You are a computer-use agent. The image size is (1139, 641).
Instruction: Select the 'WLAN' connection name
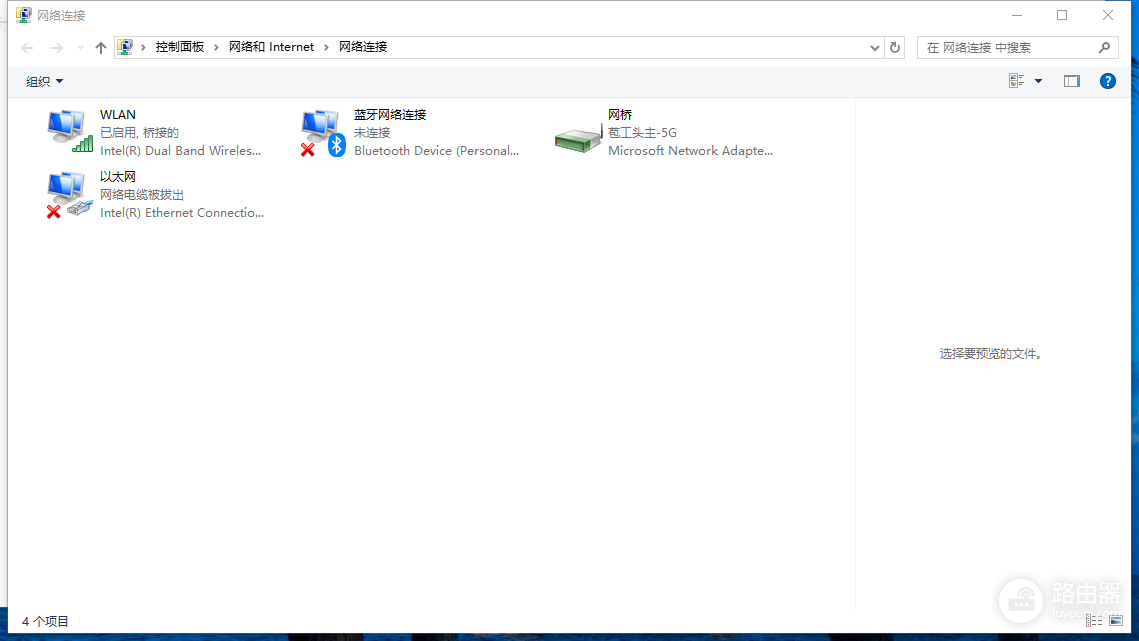118,114
